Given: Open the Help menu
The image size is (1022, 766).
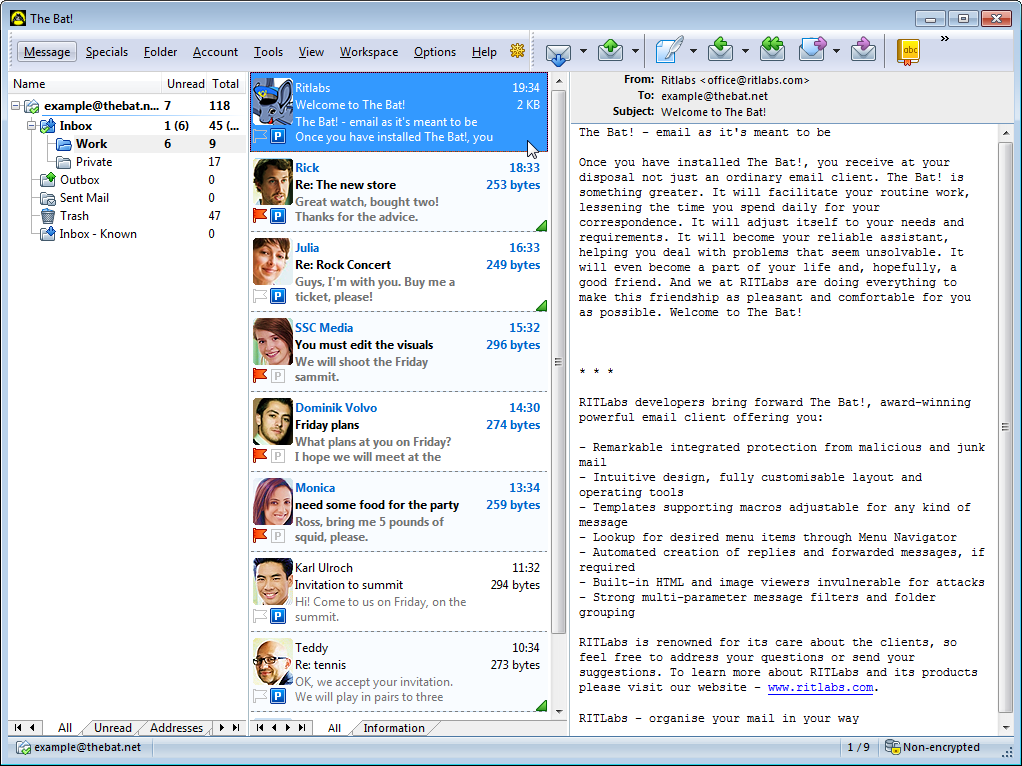Looking at the screenshot, I should [x=484, y=52].
